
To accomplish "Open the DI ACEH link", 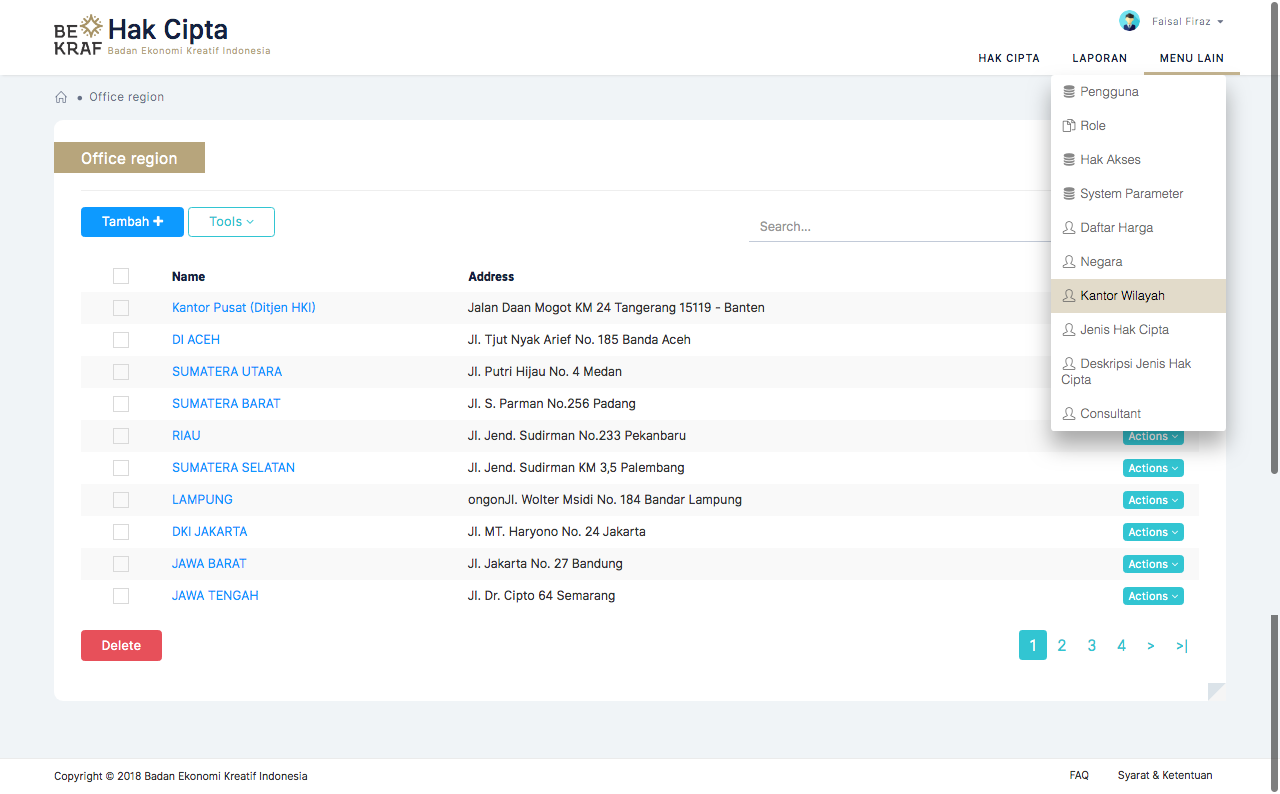I will tap(196, 340).
